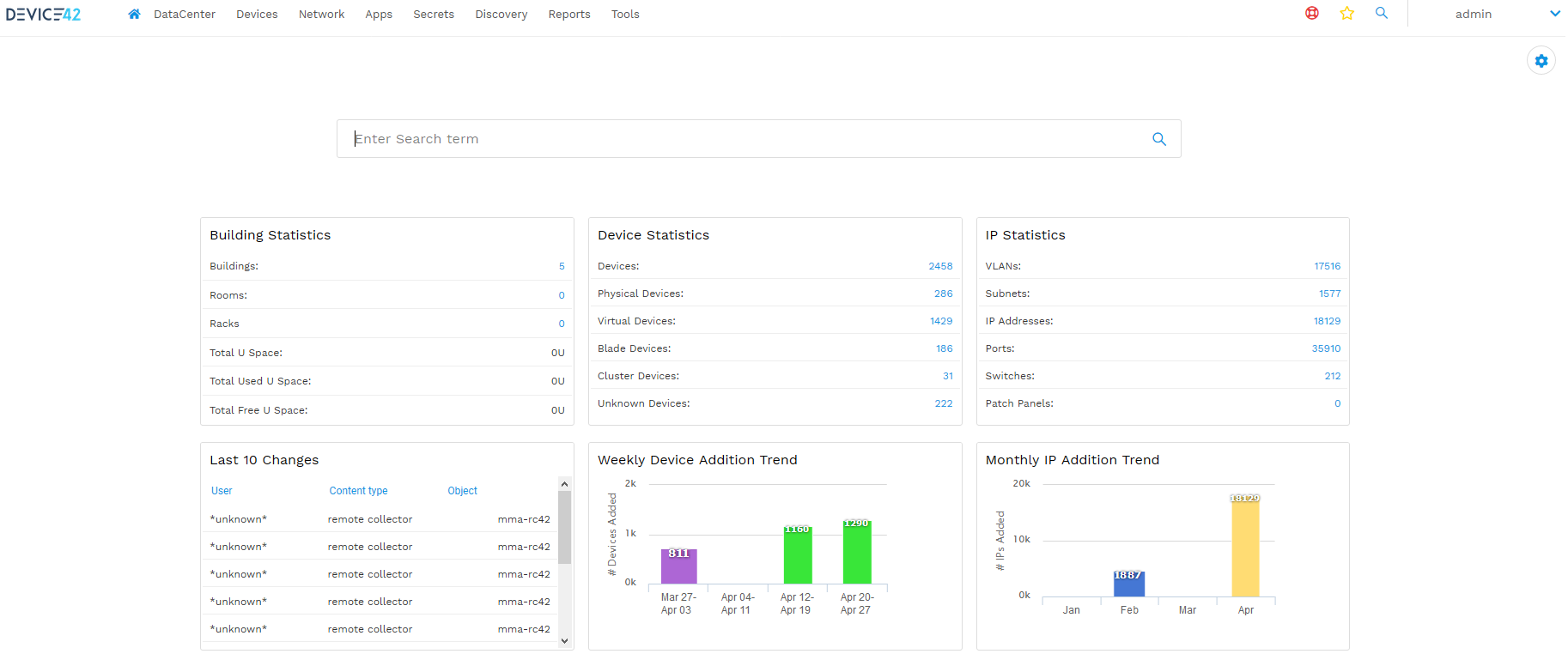Click the Devices count 2458 link
Image resolution: width=1568 pixels, height=666 pixels.
[x=940, y=266]
